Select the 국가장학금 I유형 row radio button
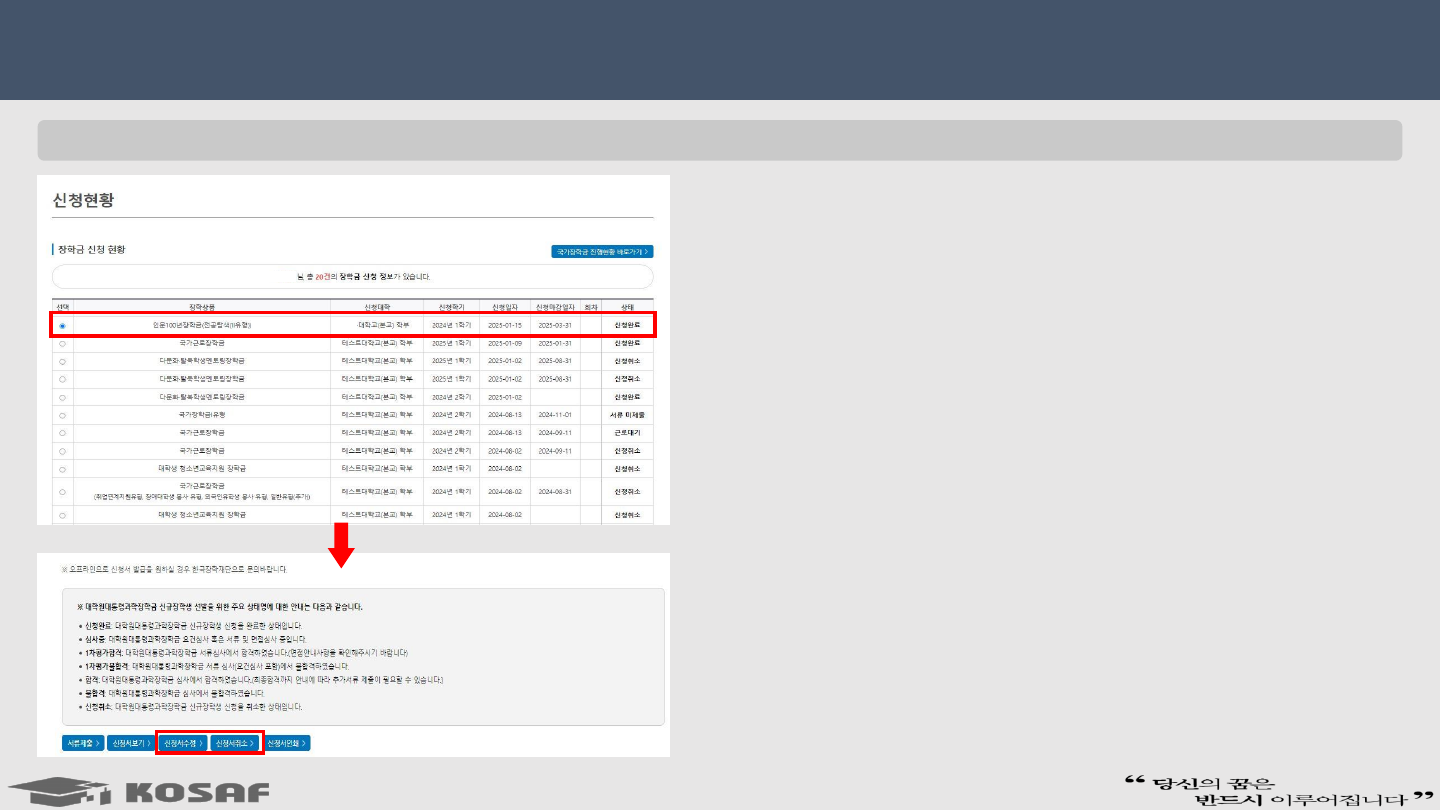Viewport: 1440px width, 810px height. pos(63,415)
